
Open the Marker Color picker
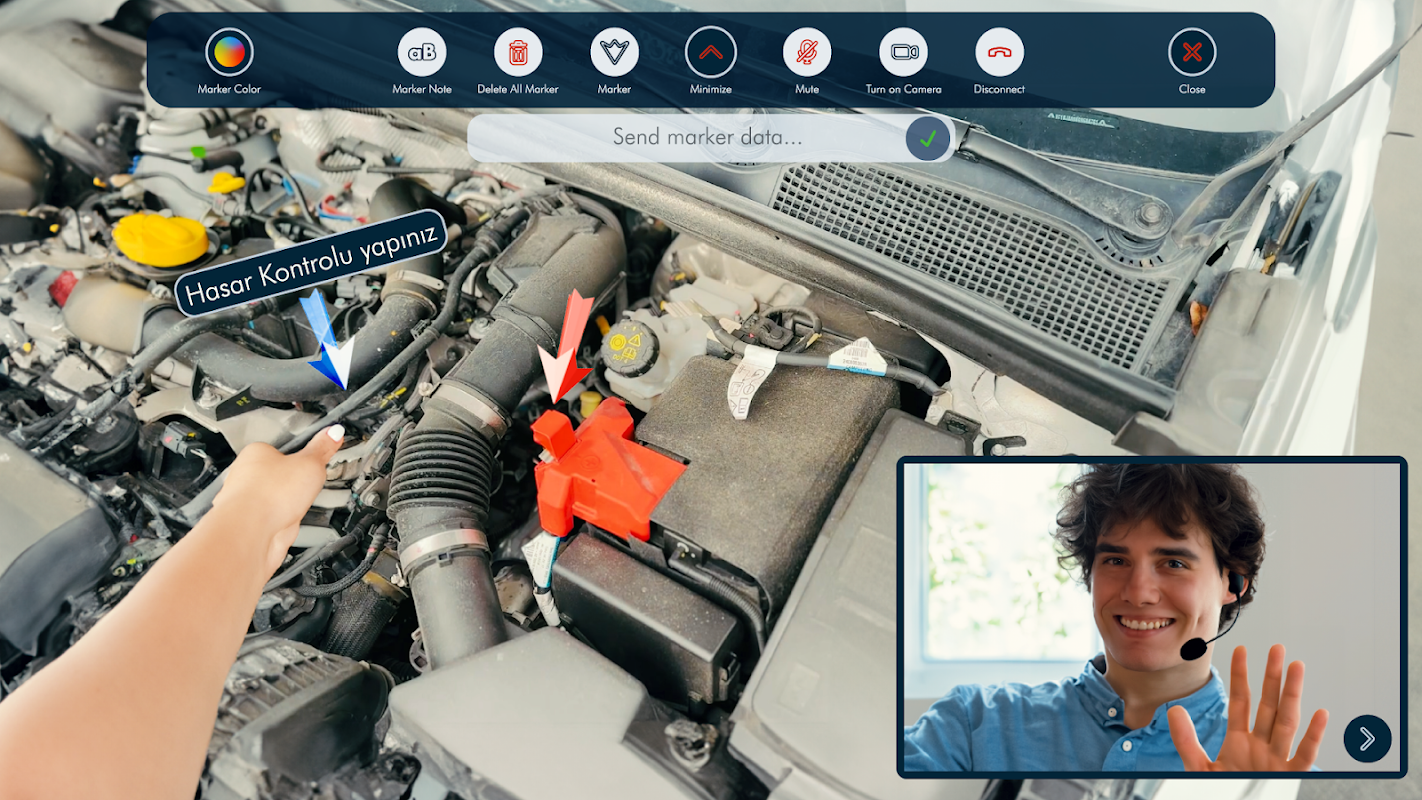tap(229, 52)
